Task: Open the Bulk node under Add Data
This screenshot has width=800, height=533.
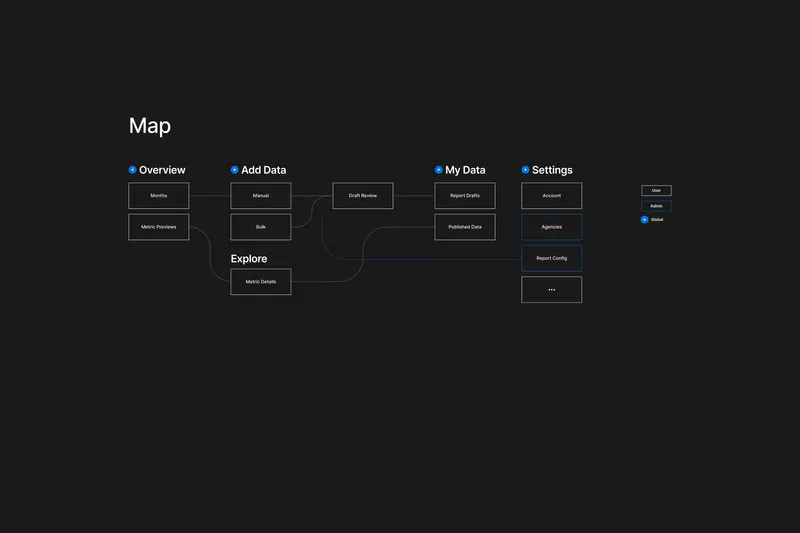Action: [261, 227]
